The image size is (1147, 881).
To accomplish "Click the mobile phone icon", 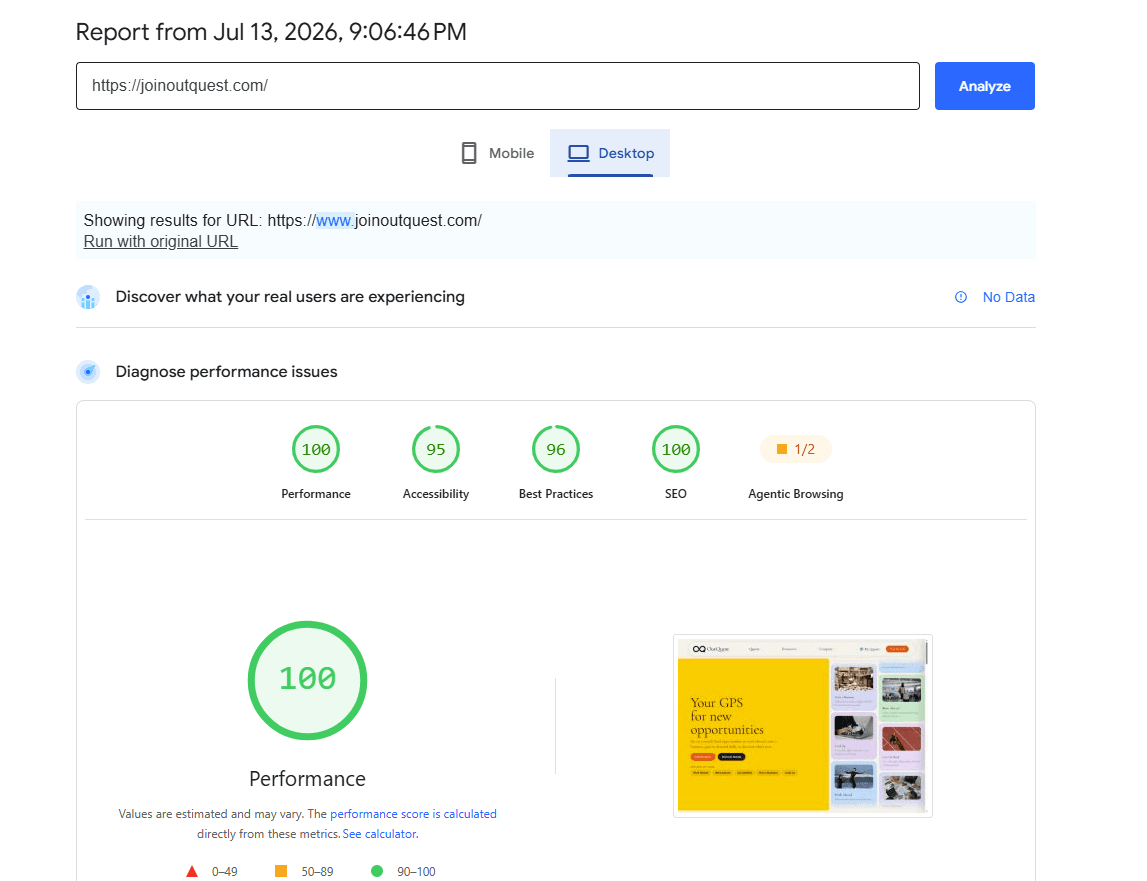I will click(469, 153).
